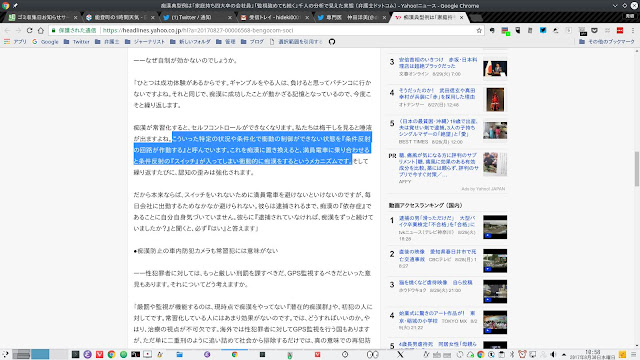
Task: Open the アプリ apps shortcut
Action: coord(15,42)
